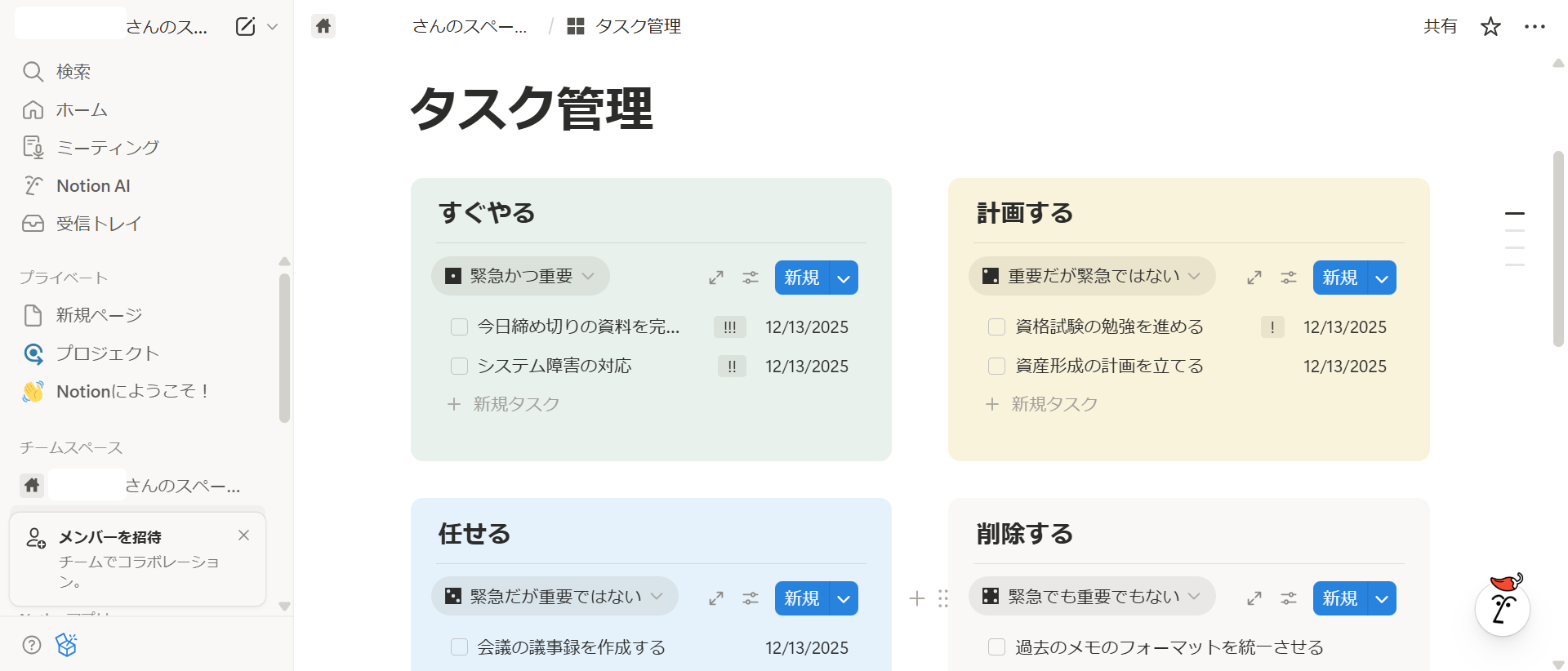The width and height of the screenshot is (1568, 671).
Task: Click 共有 share button
Action: pyautogui.click(x=1441, y=26)
